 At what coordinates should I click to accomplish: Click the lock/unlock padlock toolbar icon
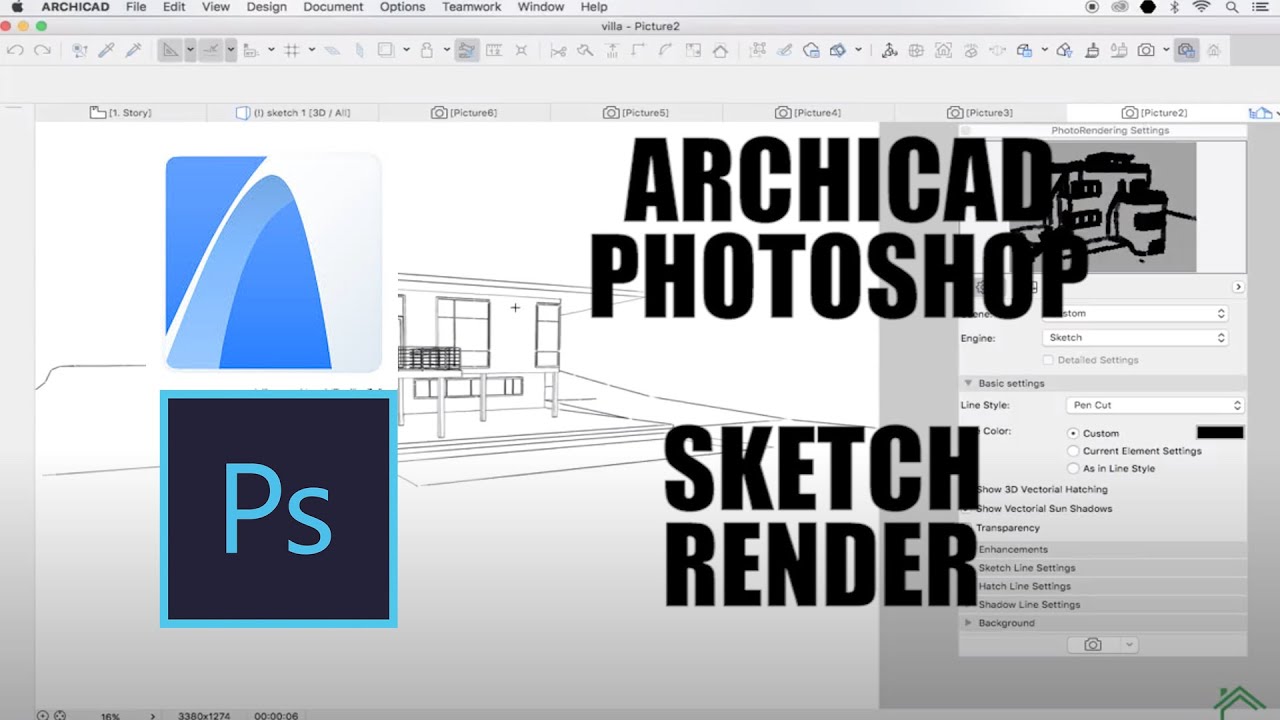427,50
